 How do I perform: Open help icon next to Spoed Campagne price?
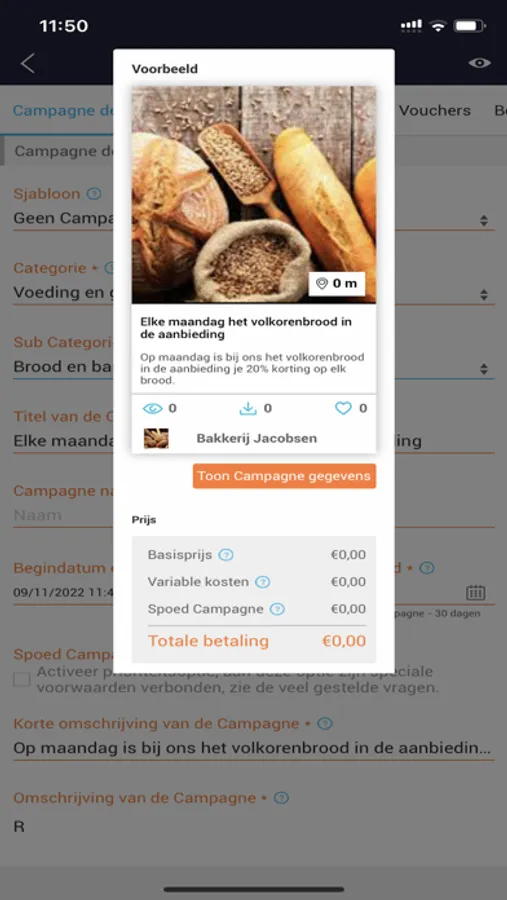pyautogui.click(x=277, y=609)
